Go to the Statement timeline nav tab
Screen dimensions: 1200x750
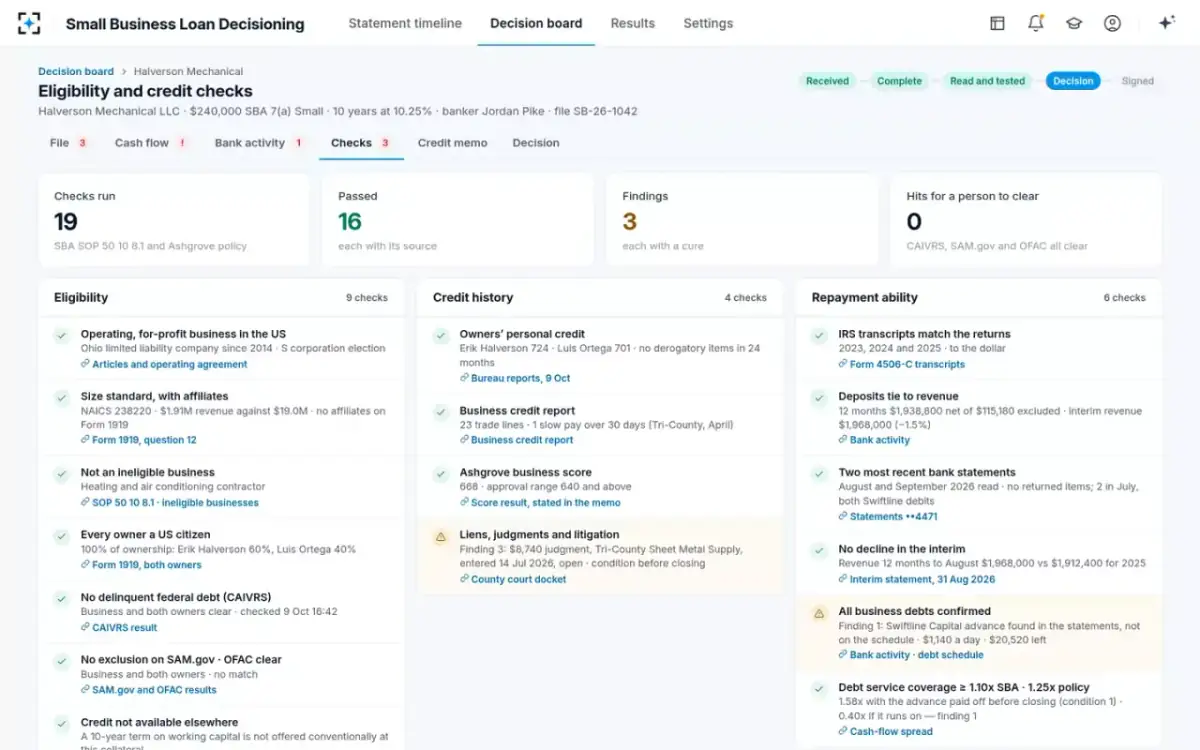pyautogui.click(x=405, y=23)
